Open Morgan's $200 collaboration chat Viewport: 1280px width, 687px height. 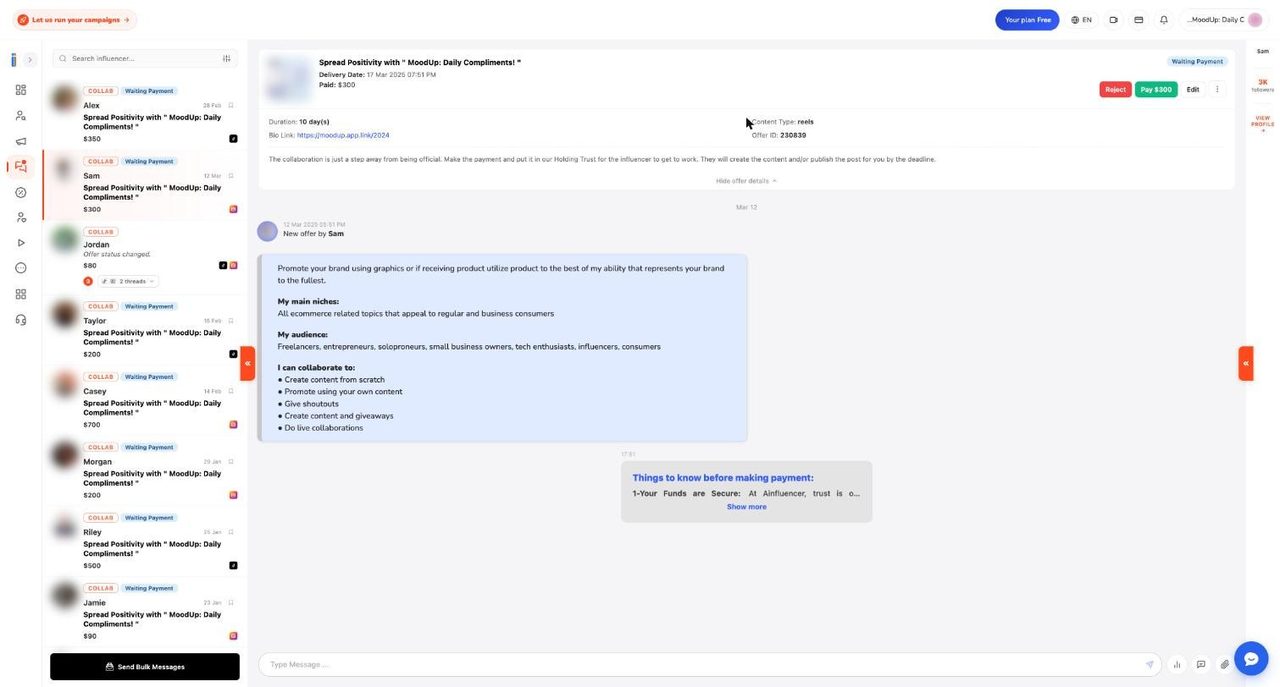pyautogui.click(x=144, y=472)
